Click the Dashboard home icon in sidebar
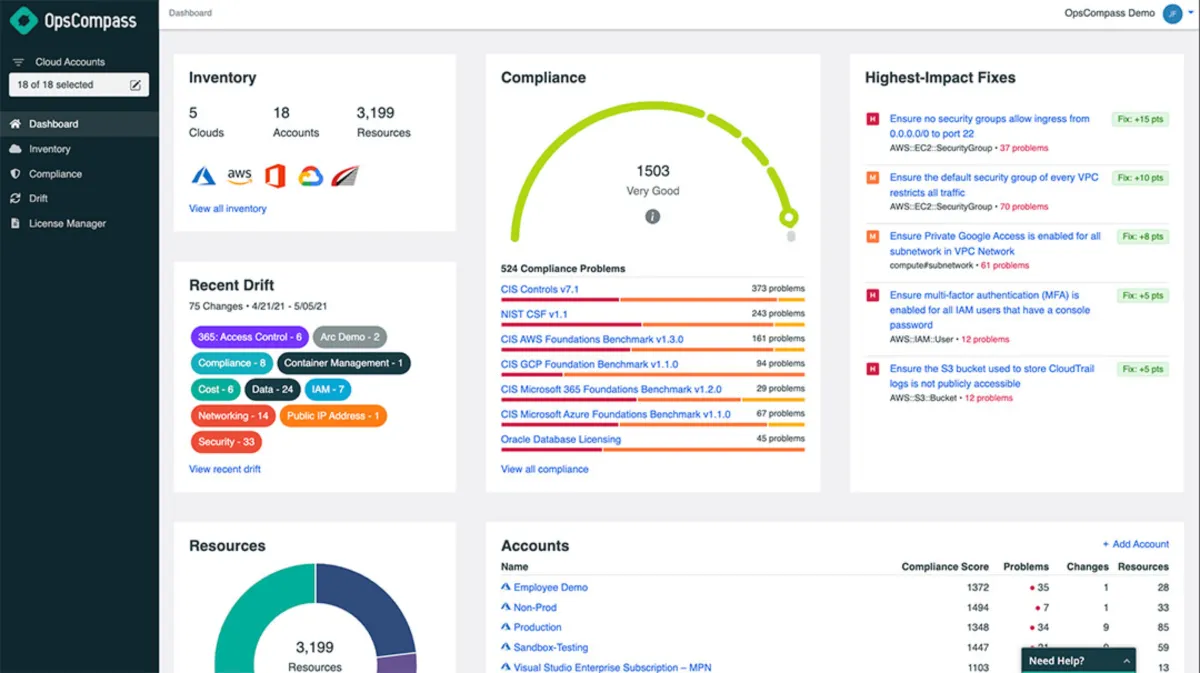The height and width of the screenshot is (673, 1200). click(15, 124)
